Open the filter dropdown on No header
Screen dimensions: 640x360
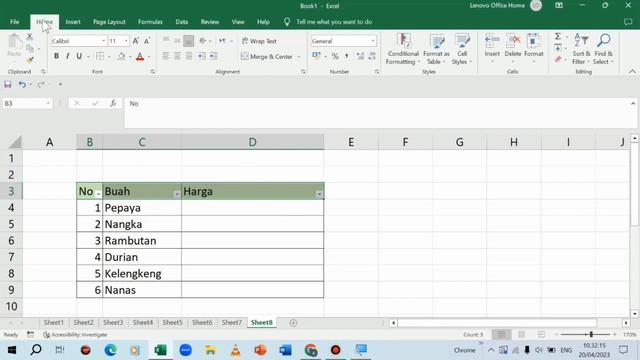pyautogui.click(x=98, y=194)
